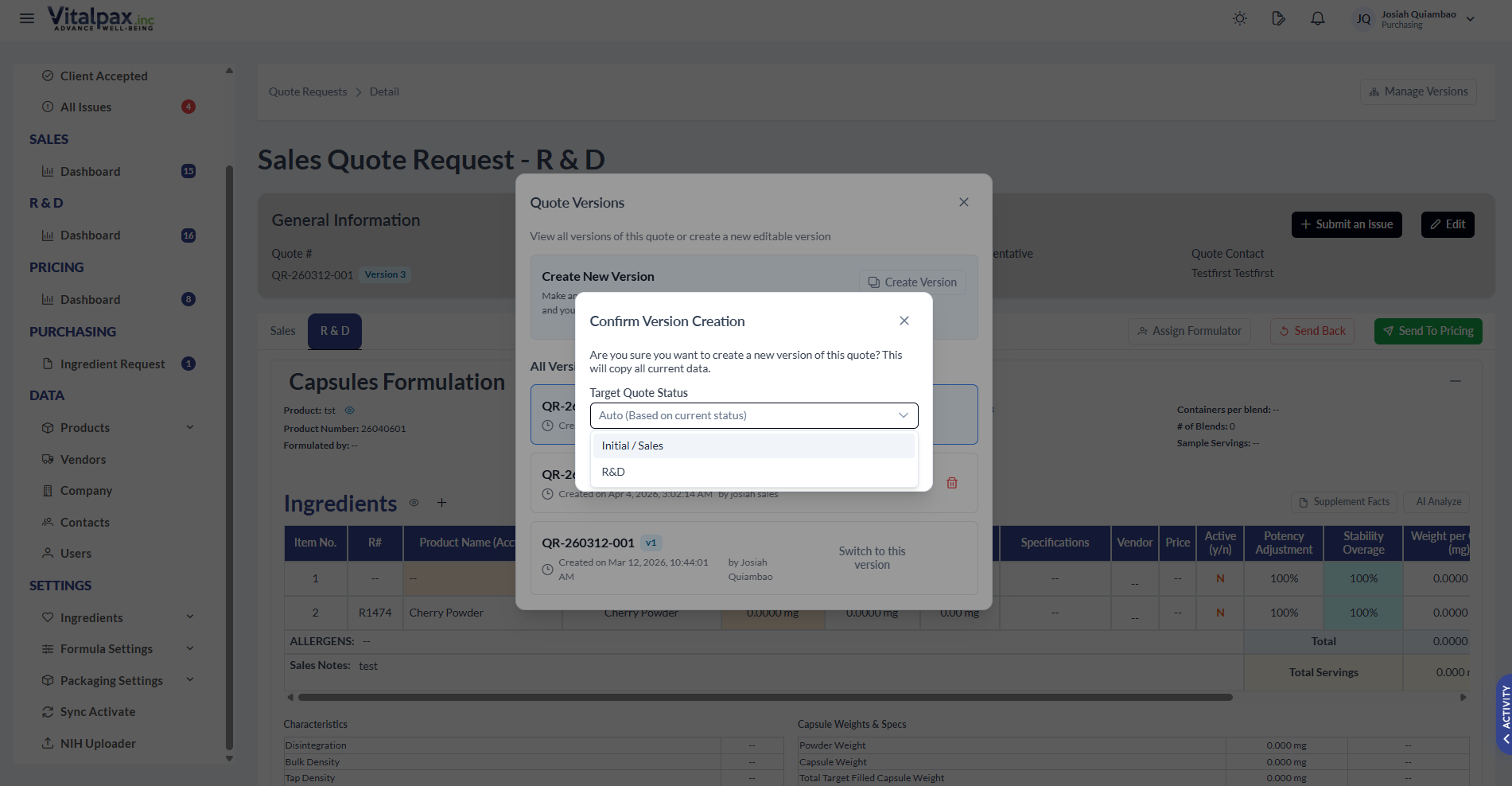The image size is (1512, 786).
Task: Open Vendors in sidebar
Action: coord(83,459)
